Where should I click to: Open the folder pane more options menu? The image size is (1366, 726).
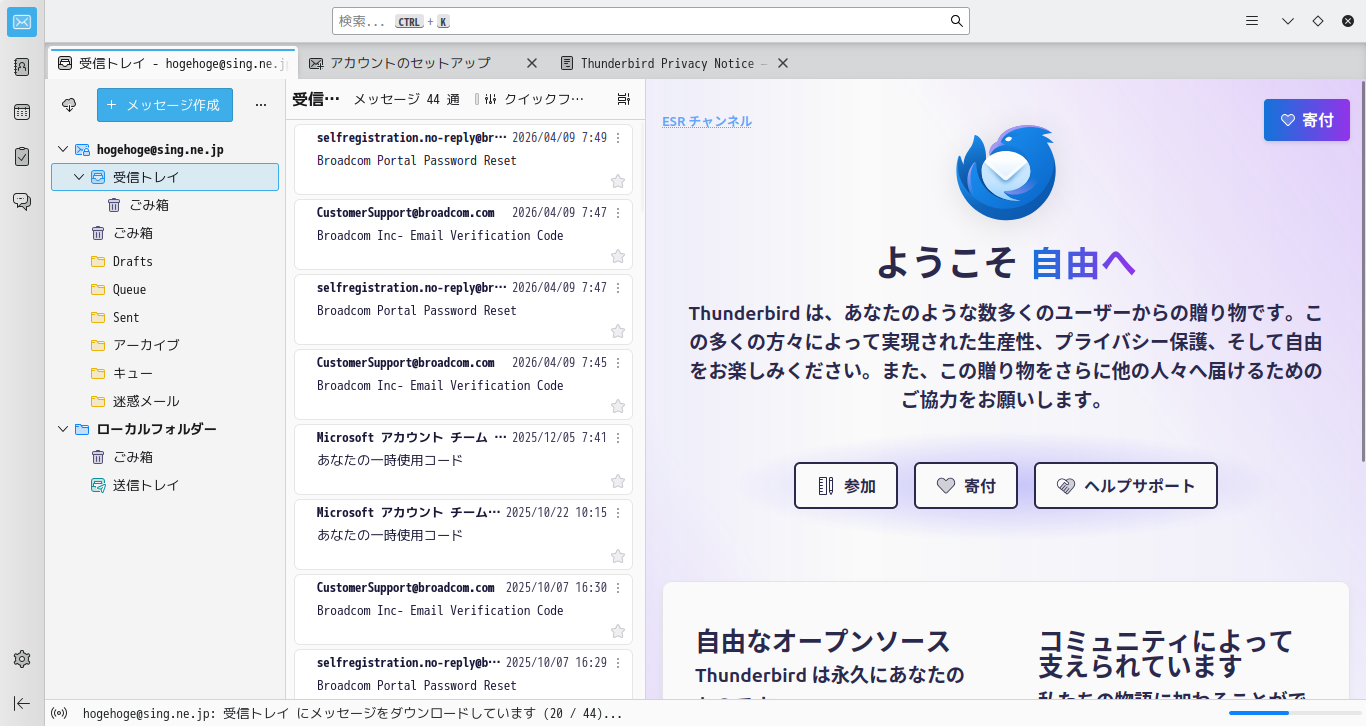click(261, 105)
